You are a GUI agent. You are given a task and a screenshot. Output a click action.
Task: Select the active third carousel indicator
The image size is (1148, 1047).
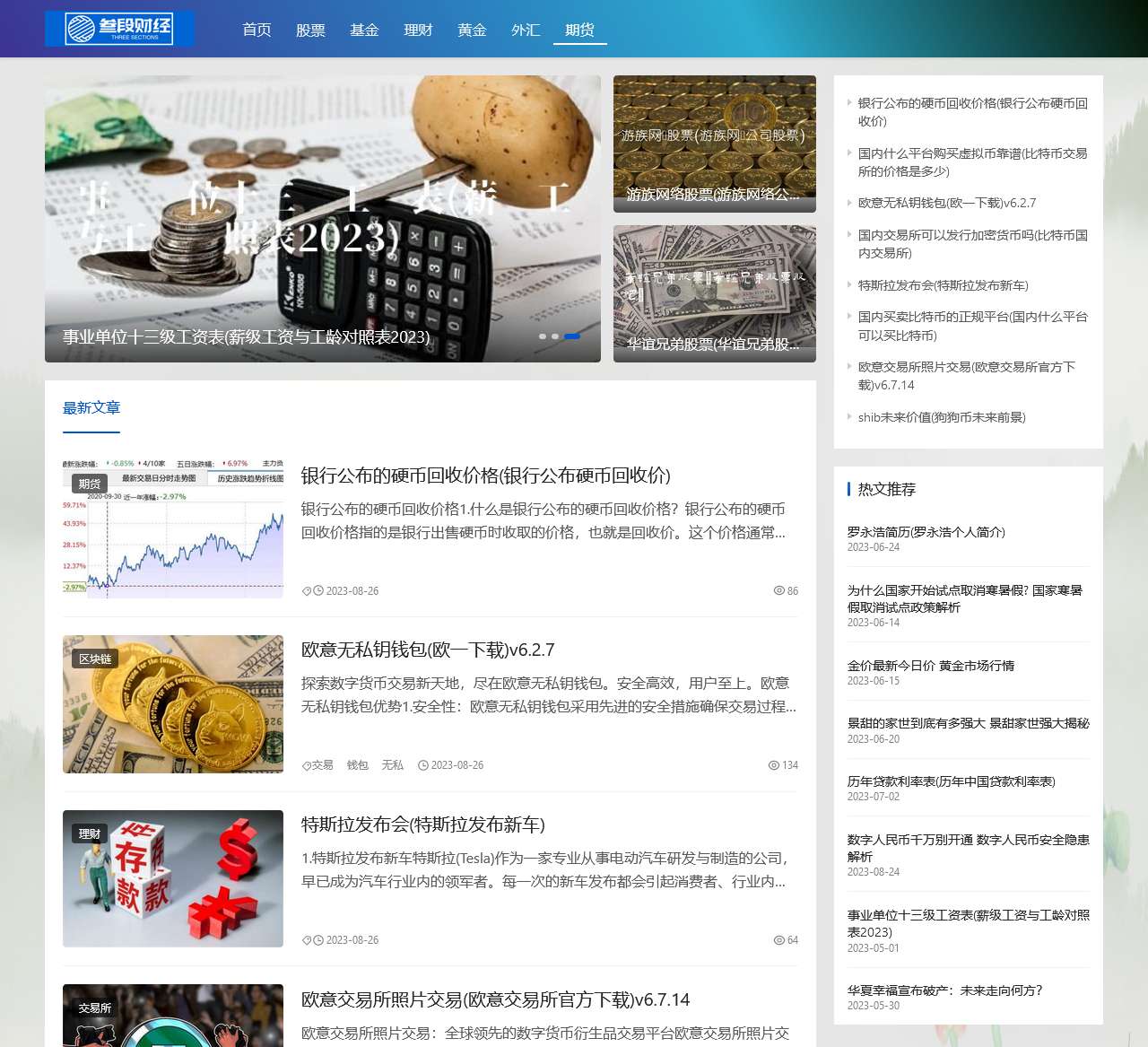571,336
